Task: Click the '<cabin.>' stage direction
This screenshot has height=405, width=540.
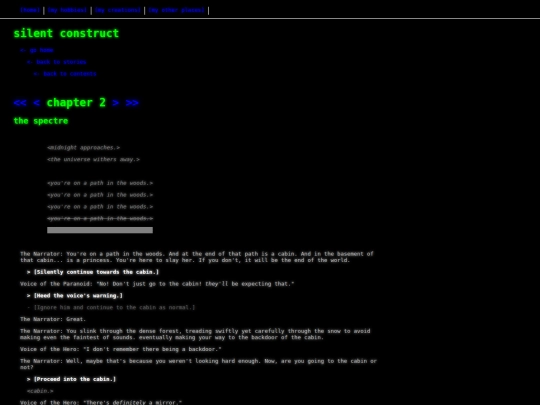Action: pos(40,391)
